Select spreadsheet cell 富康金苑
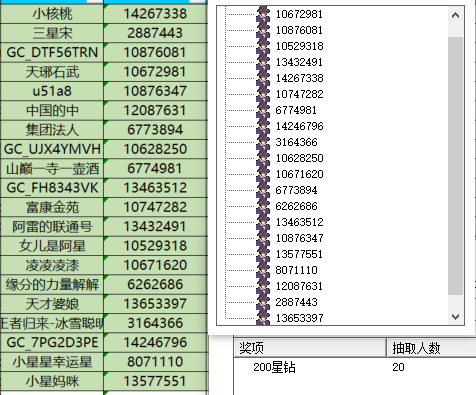476x395 pixels. [52, 207]
